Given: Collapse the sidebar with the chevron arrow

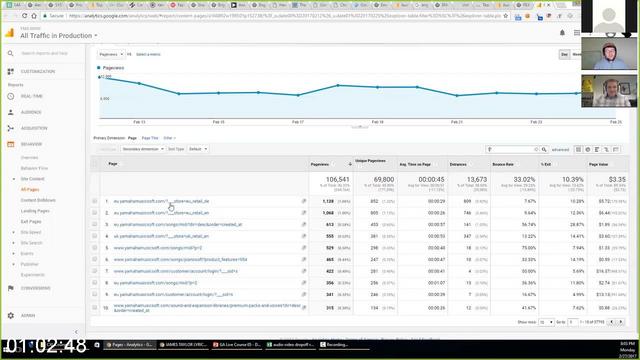Looking at the screenshot, I should click(76, 332).
